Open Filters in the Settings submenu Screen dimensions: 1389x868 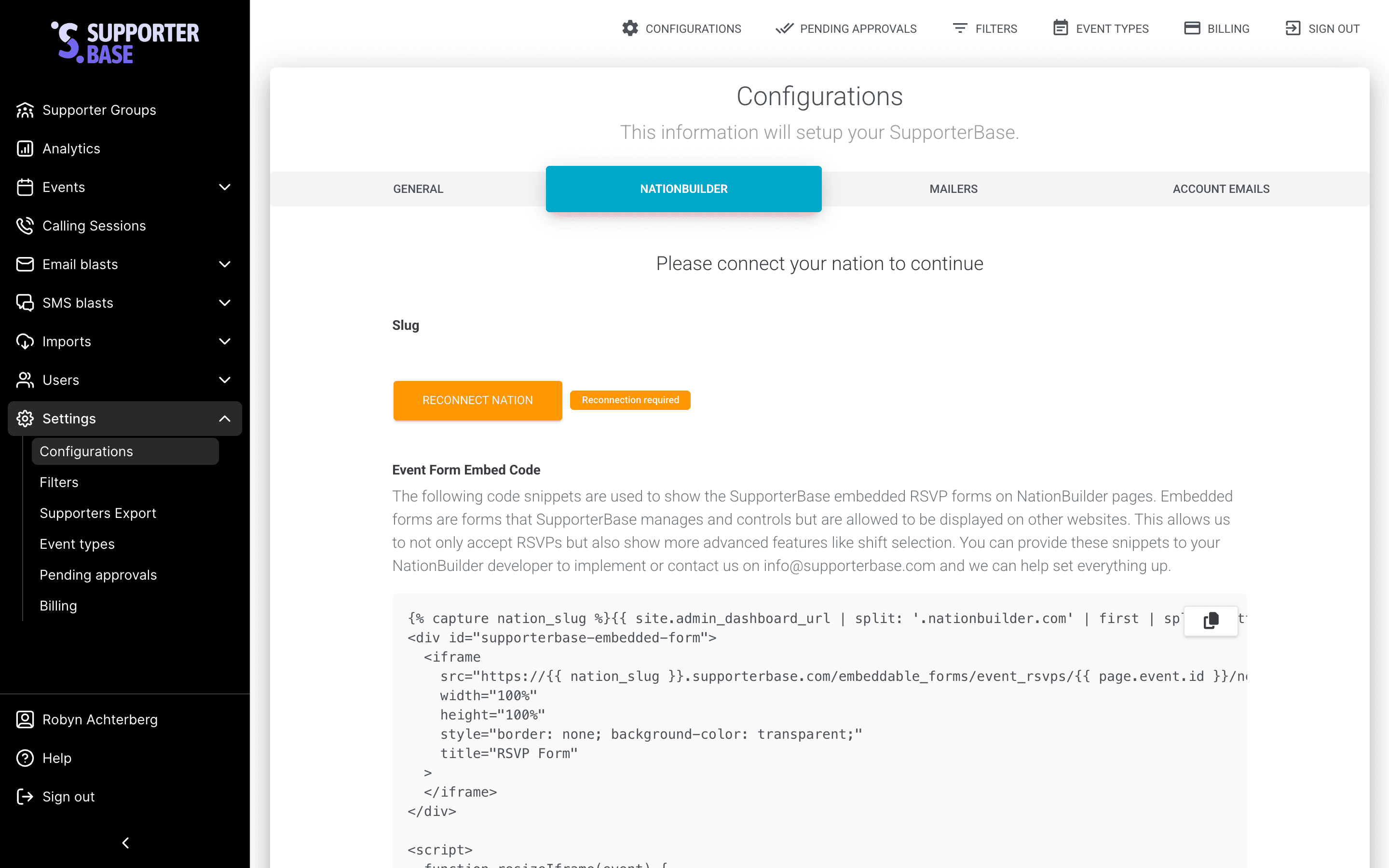[59, 482]
